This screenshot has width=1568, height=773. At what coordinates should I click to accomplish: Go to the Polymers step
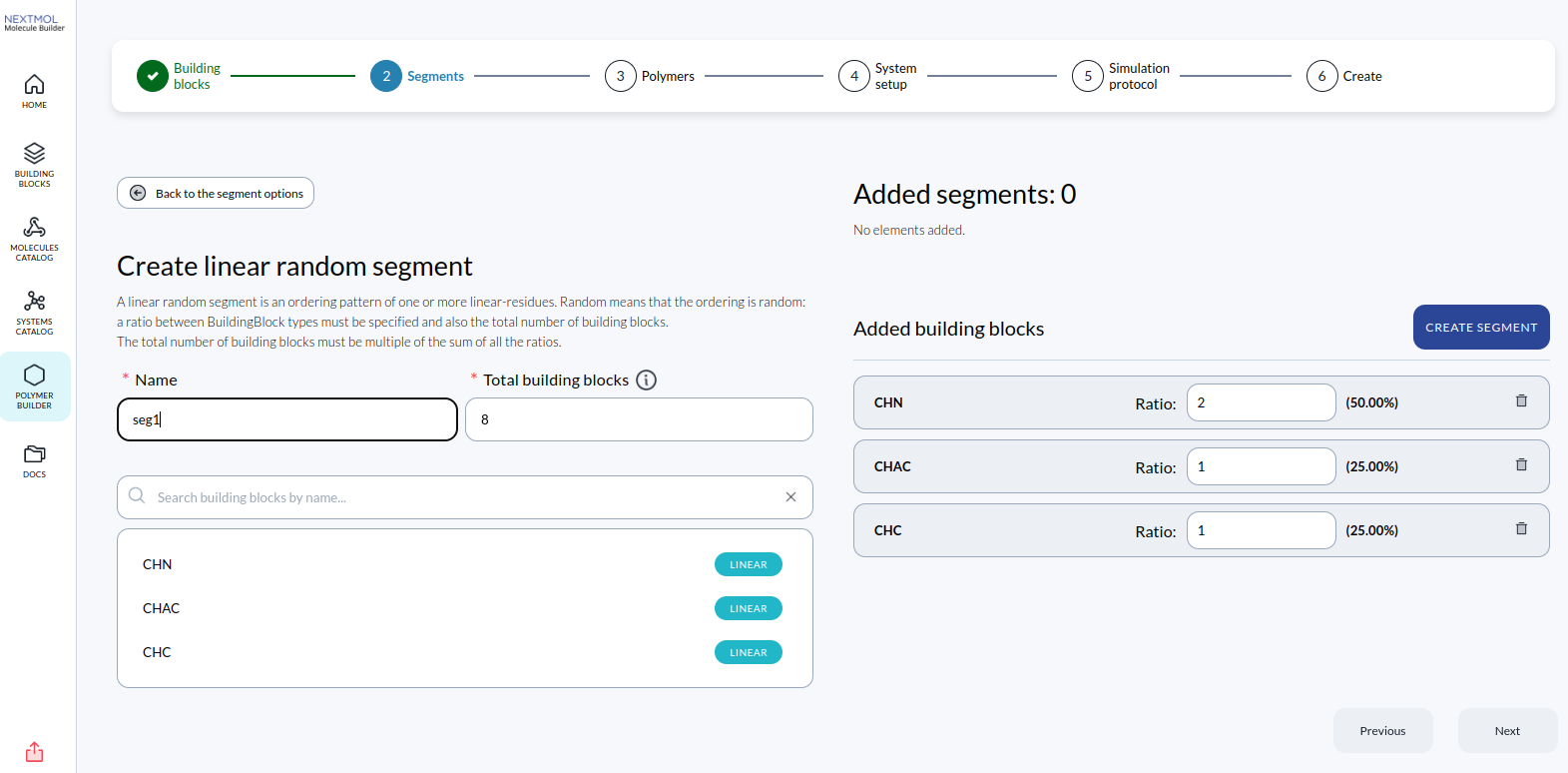[x=621, y=76]
